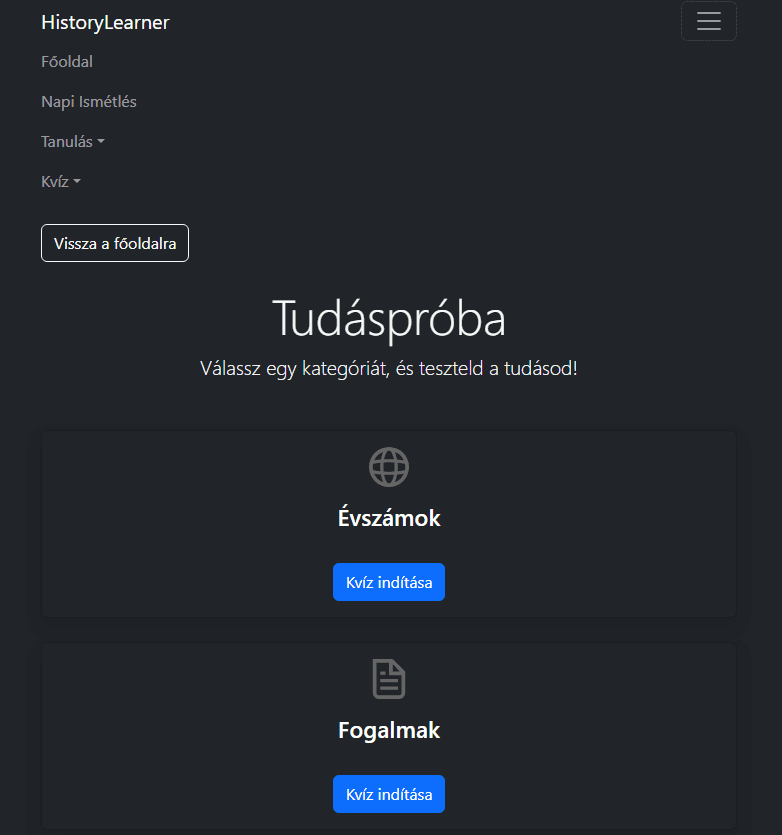Start the Évszámok quiz with Kvíz indítása
782x835 pixels.
pyautogui.click(x=389, y=582)
